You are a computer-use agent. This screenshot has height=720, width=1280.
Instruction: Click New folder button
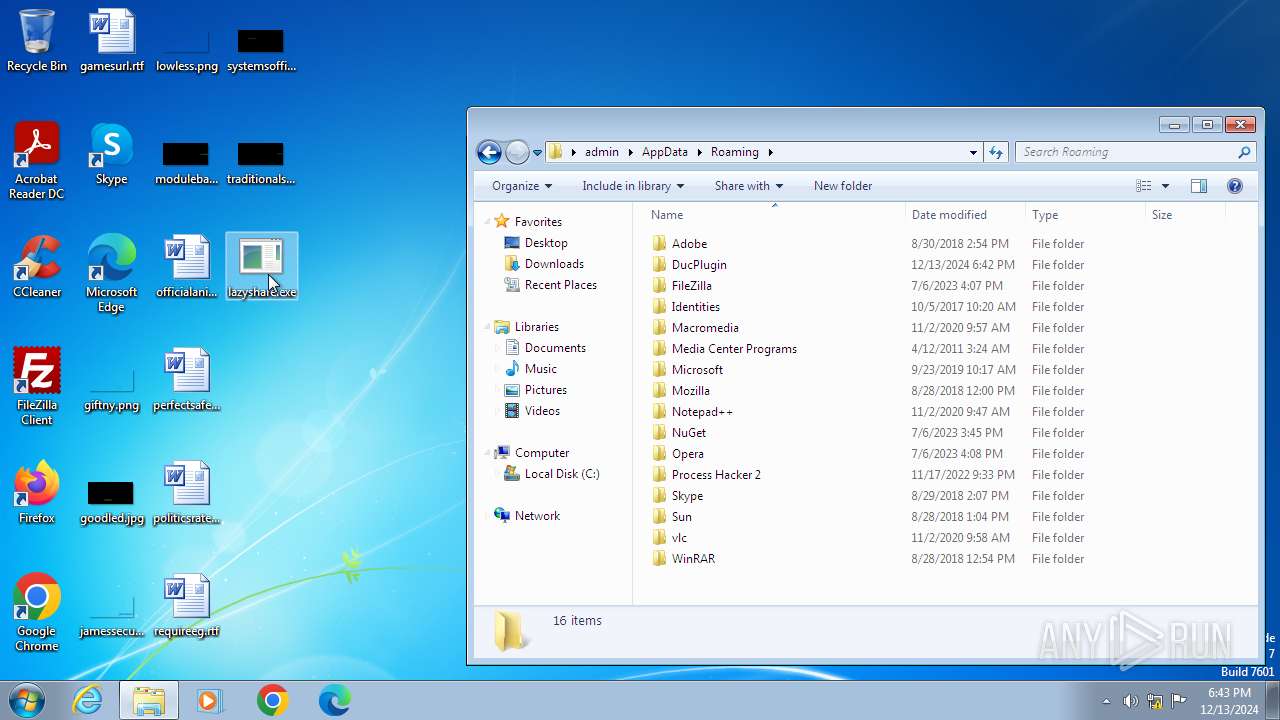tap(843, 186)
